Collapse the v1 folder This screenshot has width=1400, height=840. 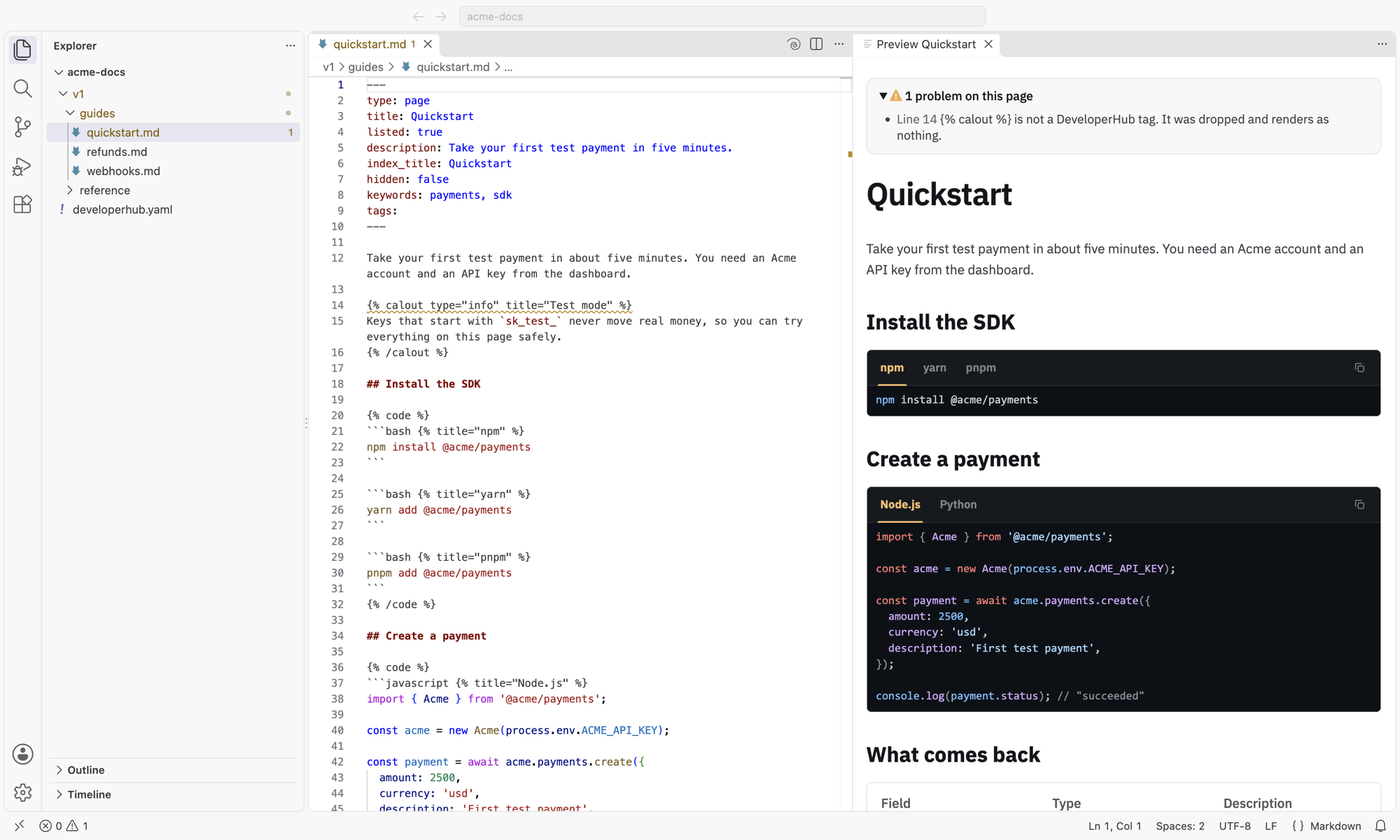[x=63, y=94]
